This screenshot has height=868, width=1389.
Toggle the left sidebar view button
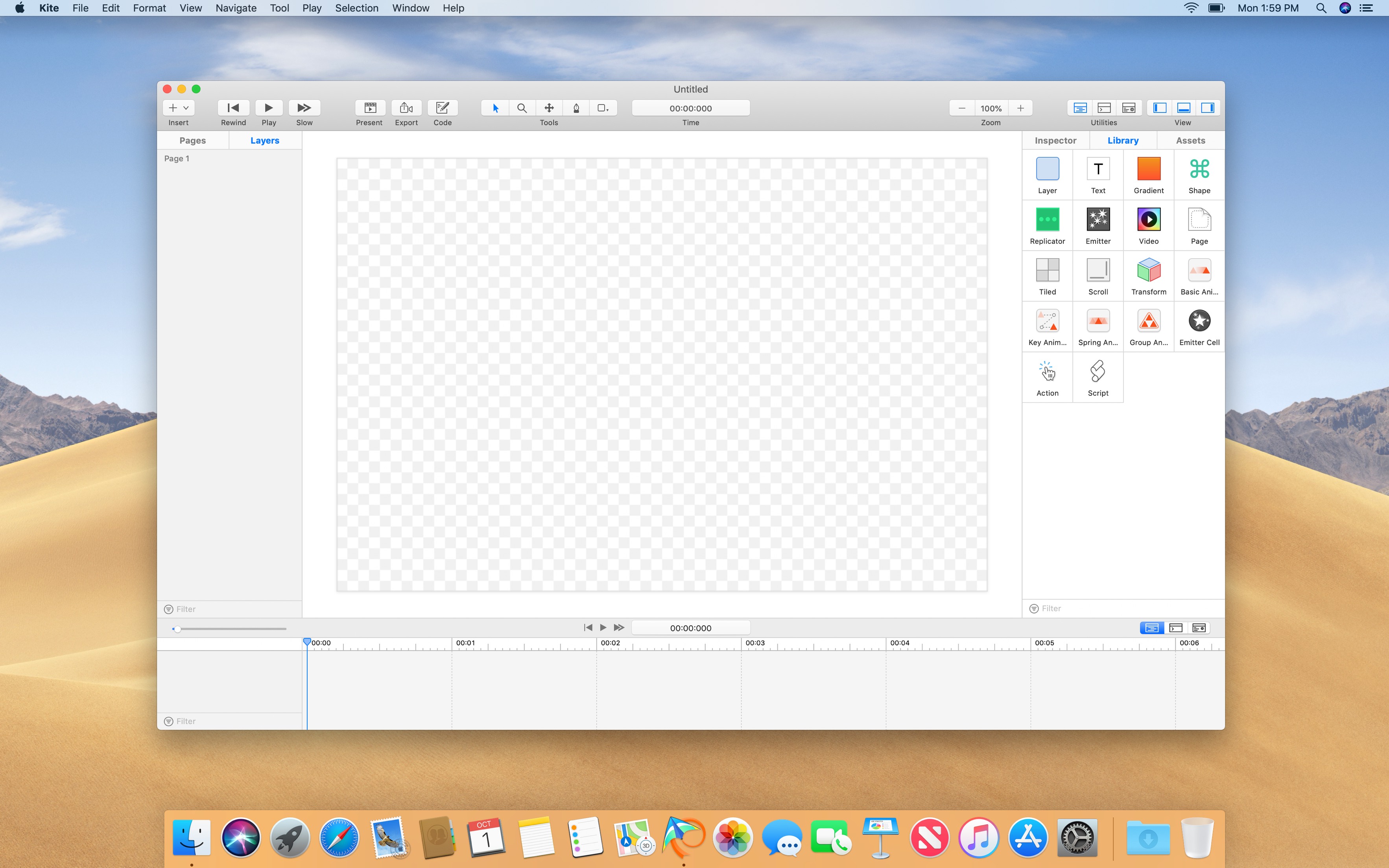pyautogui.click(x=1159, y=108)
